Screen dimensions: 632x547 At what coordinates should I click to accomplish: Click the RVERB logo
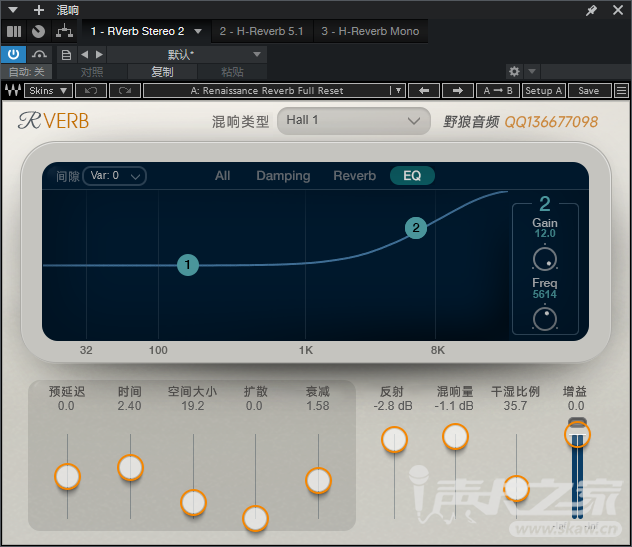pos(53,121)
